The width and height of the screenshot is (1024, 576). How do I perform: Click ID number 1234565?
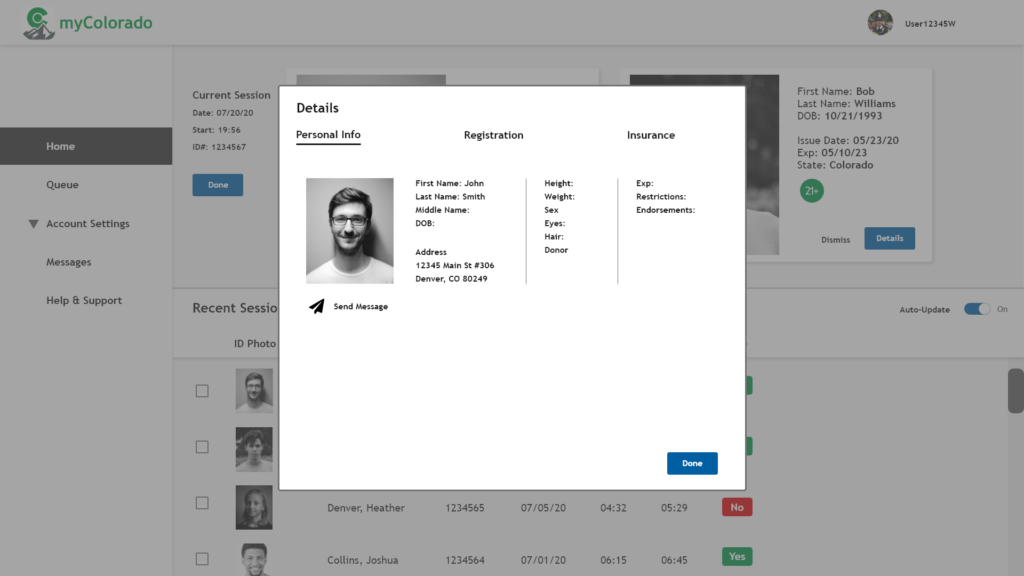click(464, 507)
